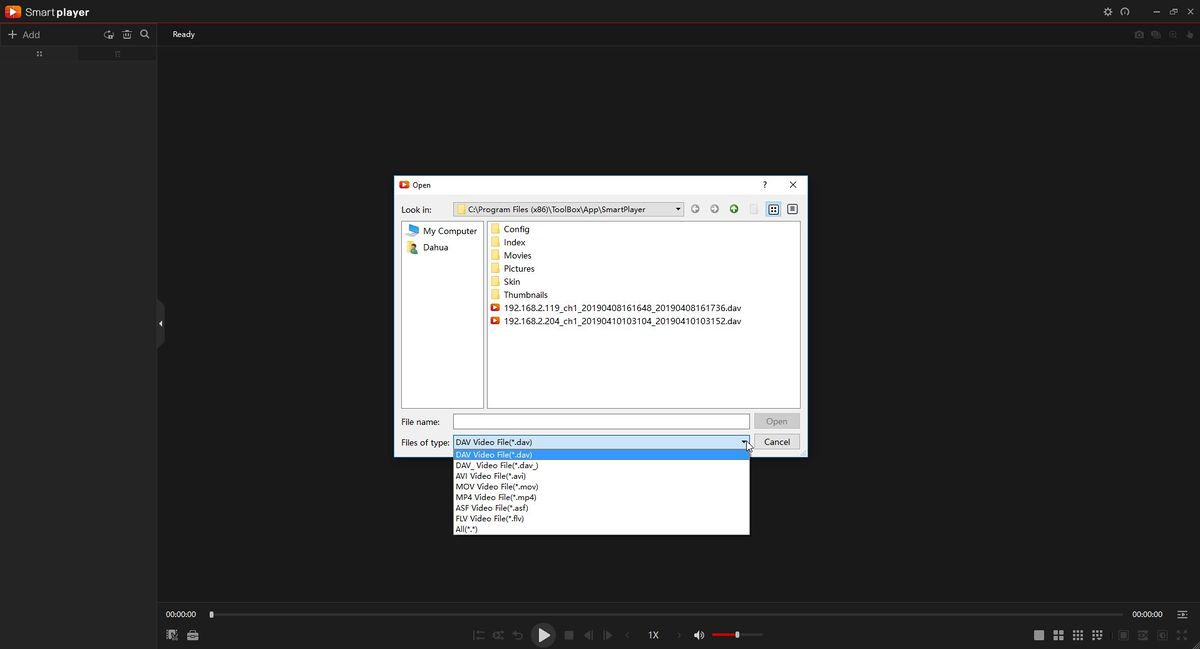Select the four-window split layout icon
Viewport: 1200px width, 649px height.
1058,635
